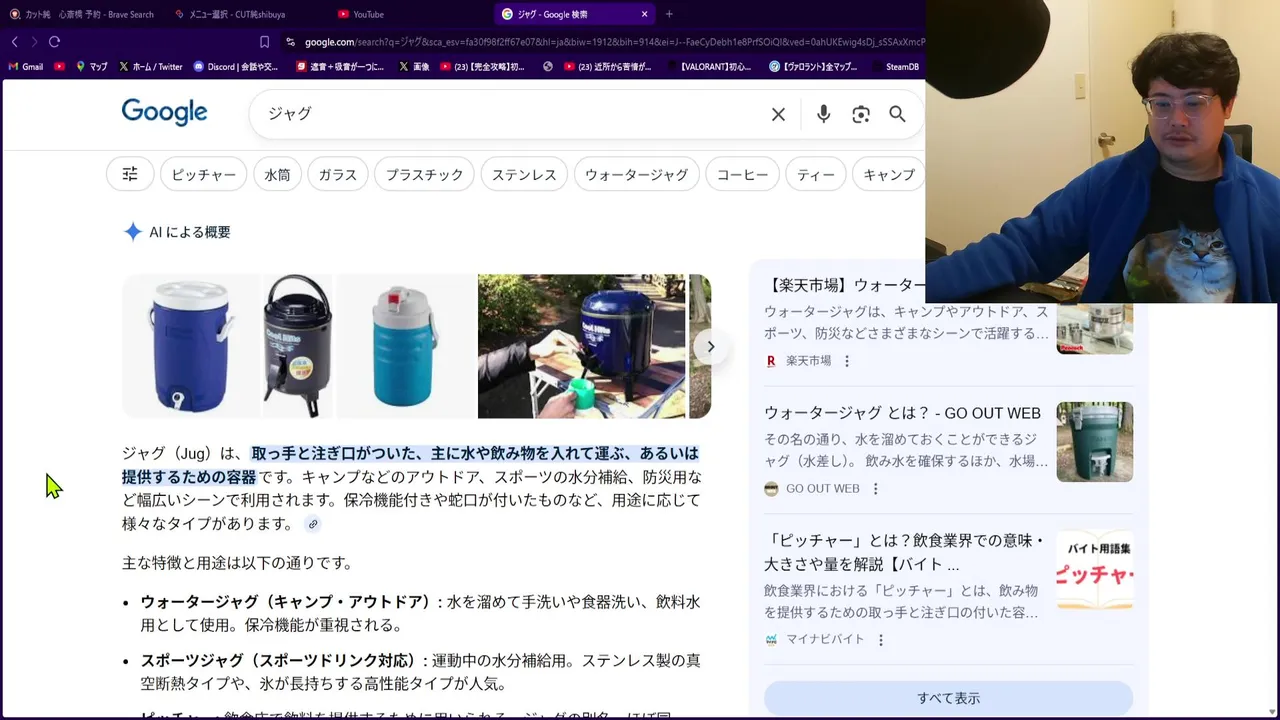
Task: Open the blue water jug thumbnail
Action: 190,346
